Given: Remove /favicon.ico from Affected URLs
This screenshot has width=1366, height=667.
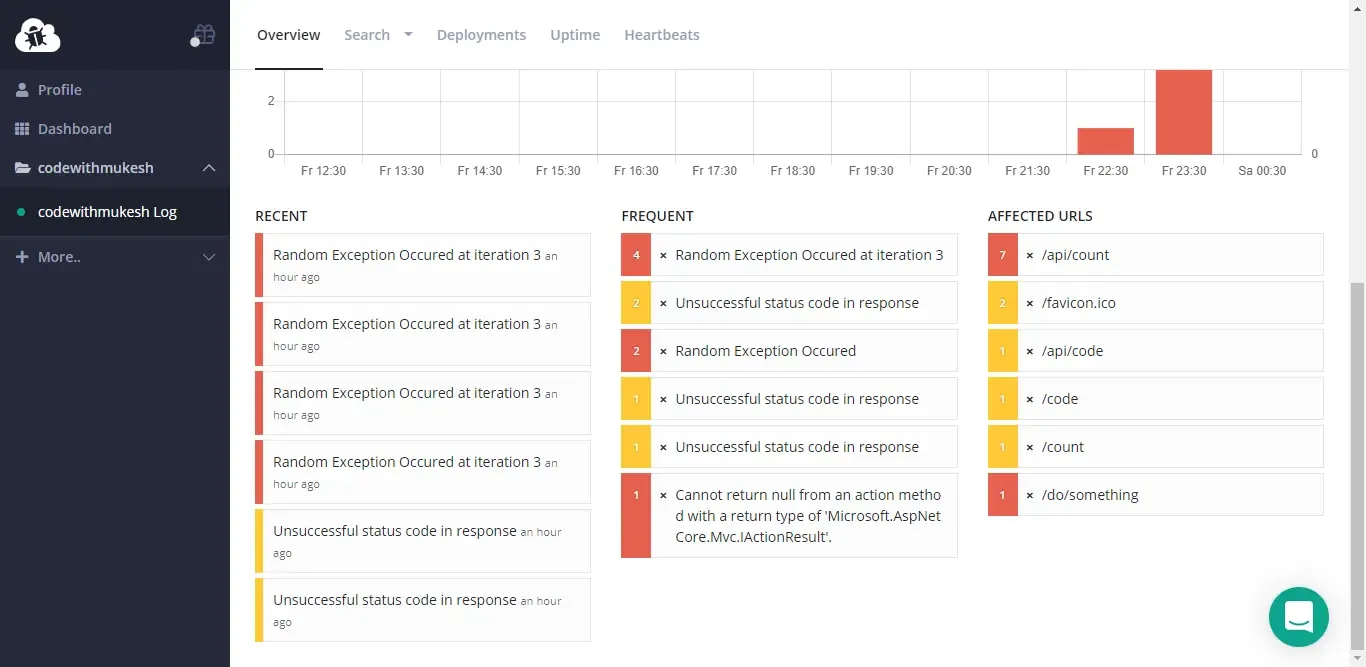Looking at the screenshot, I should (x=1029, y=302).
